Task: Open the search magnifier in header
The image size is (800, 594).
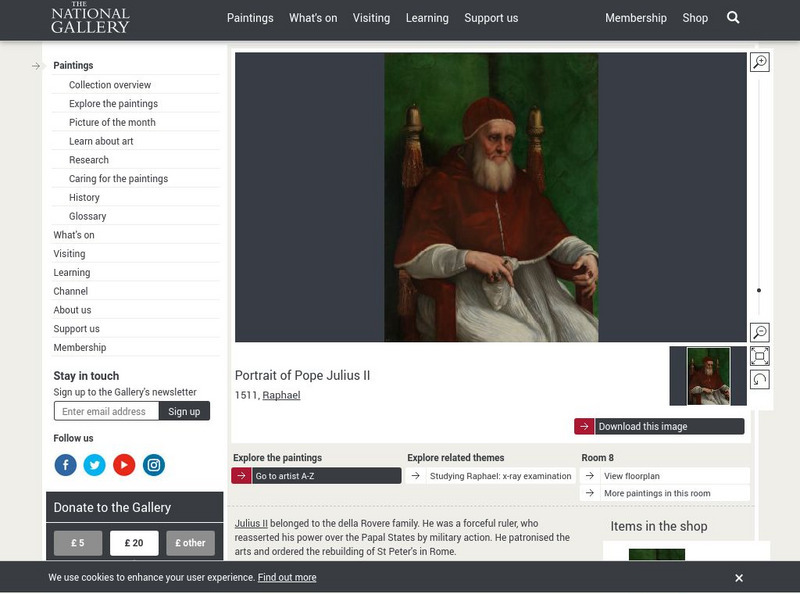Action: pos(733,18)
